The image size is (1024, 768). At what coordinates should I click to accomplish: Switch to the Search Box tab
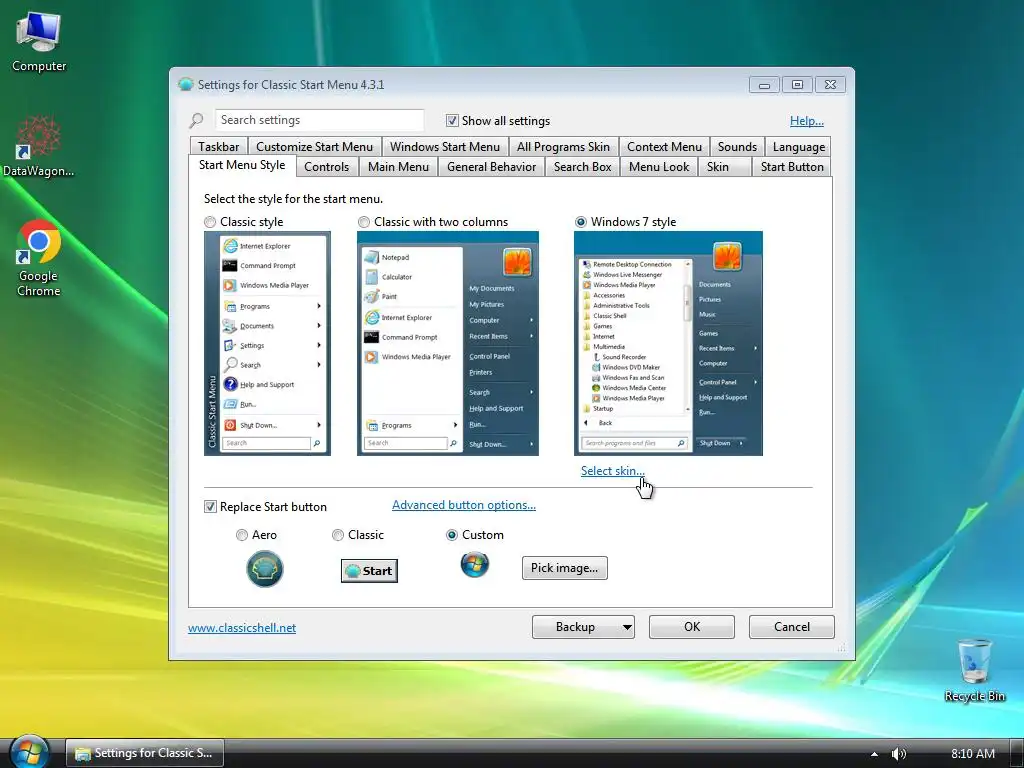tap(583, 167)
